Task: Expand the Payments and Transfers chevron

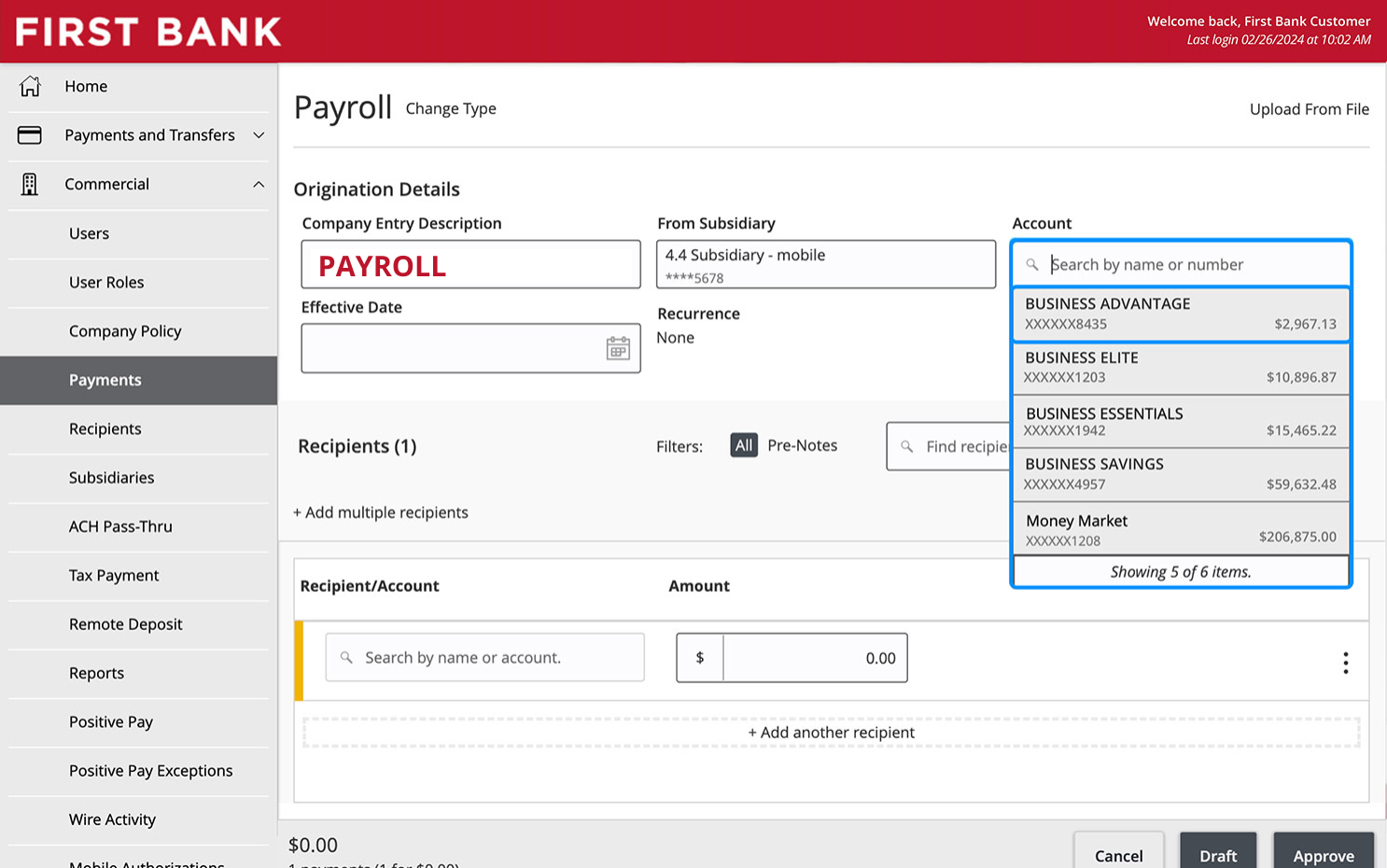Action: 259,135
